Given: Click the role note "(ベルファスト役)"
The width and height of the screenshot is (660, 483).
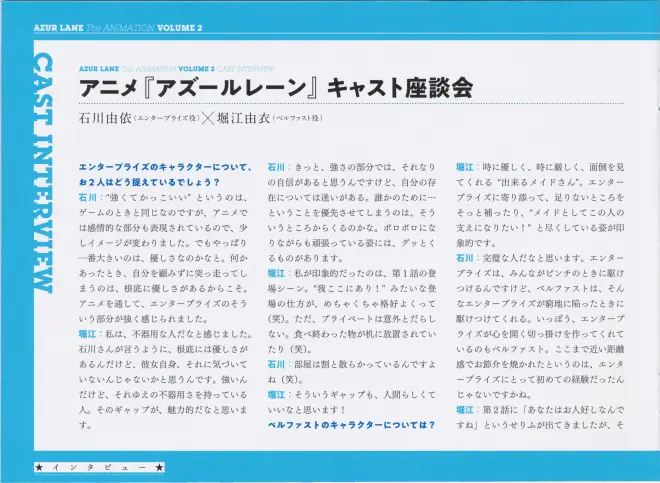Looking at the screenshot, I should [x=298, y=119].
